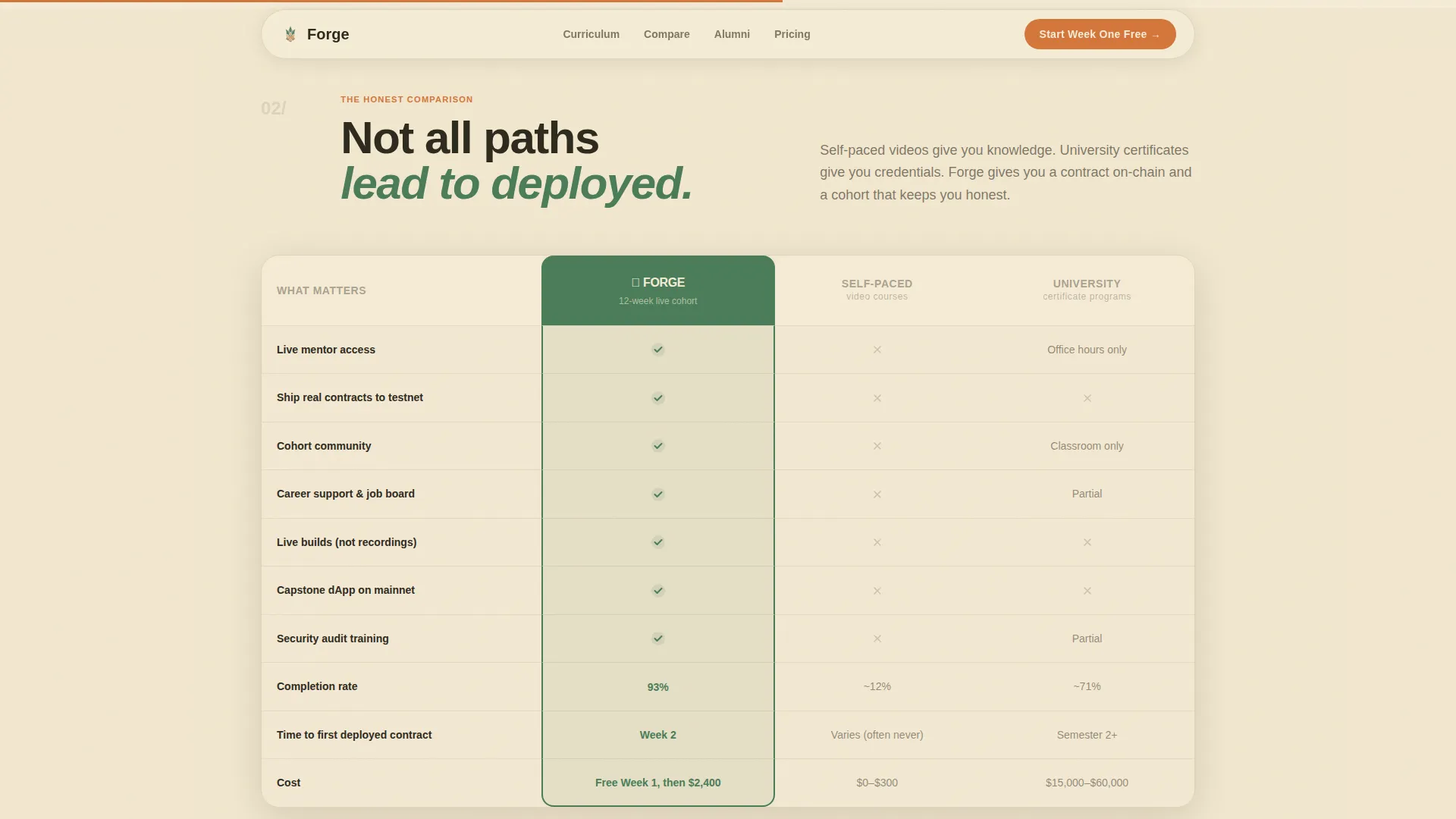Click Self-paced X icon for Capstone dApp row
The height and width of the screenshot is (819, 1456).
[x=877, y=591]
